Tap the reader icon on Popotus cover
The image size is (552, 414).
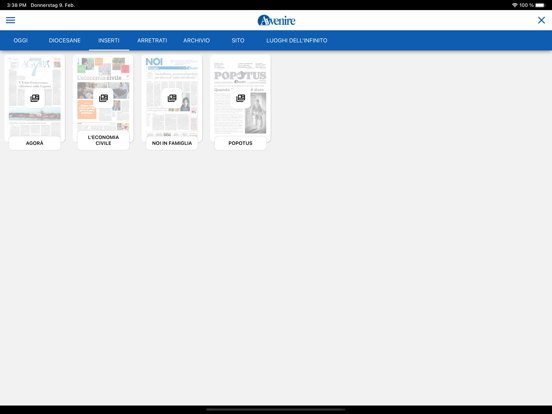pos(240,98)
